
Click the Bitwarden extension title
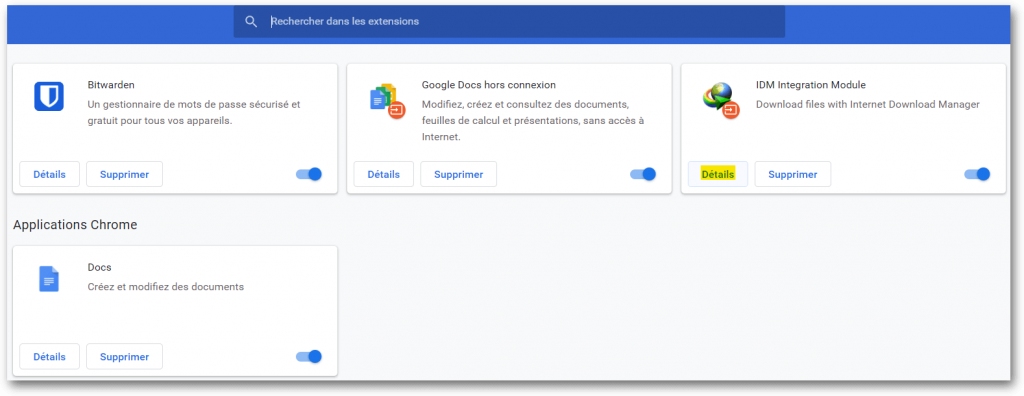pos(111,85)
